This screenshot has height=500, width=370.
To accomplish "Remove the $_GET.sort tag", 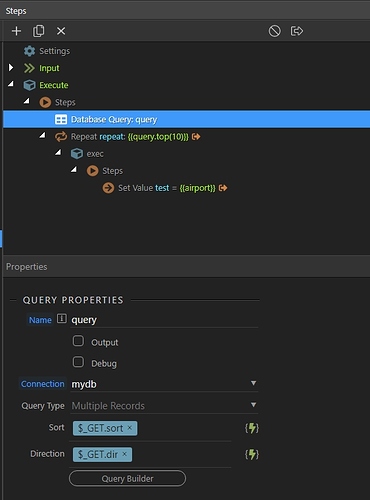I will 130,428.
